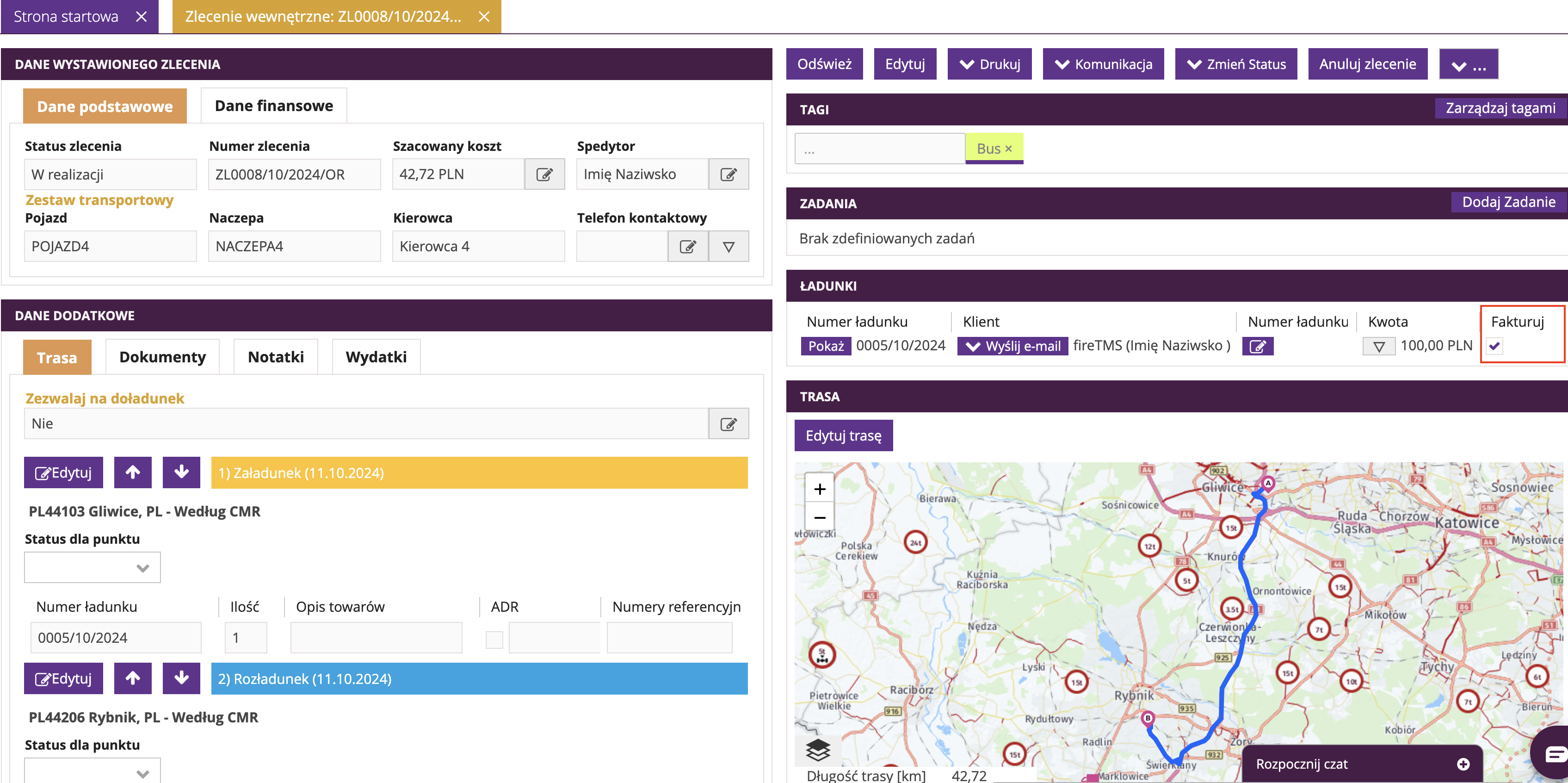
Task: Switch to Dane finansowe tab
Action: point(274,106)
